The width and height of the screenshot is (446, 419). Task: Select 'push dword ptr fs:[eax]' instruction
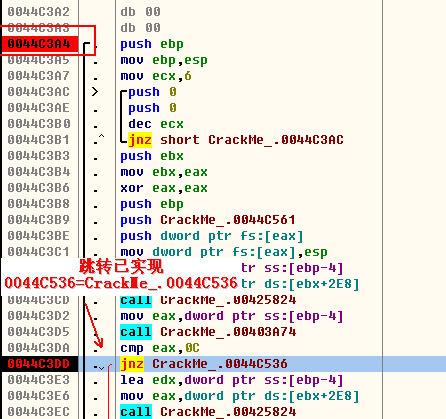pos(212,236)
